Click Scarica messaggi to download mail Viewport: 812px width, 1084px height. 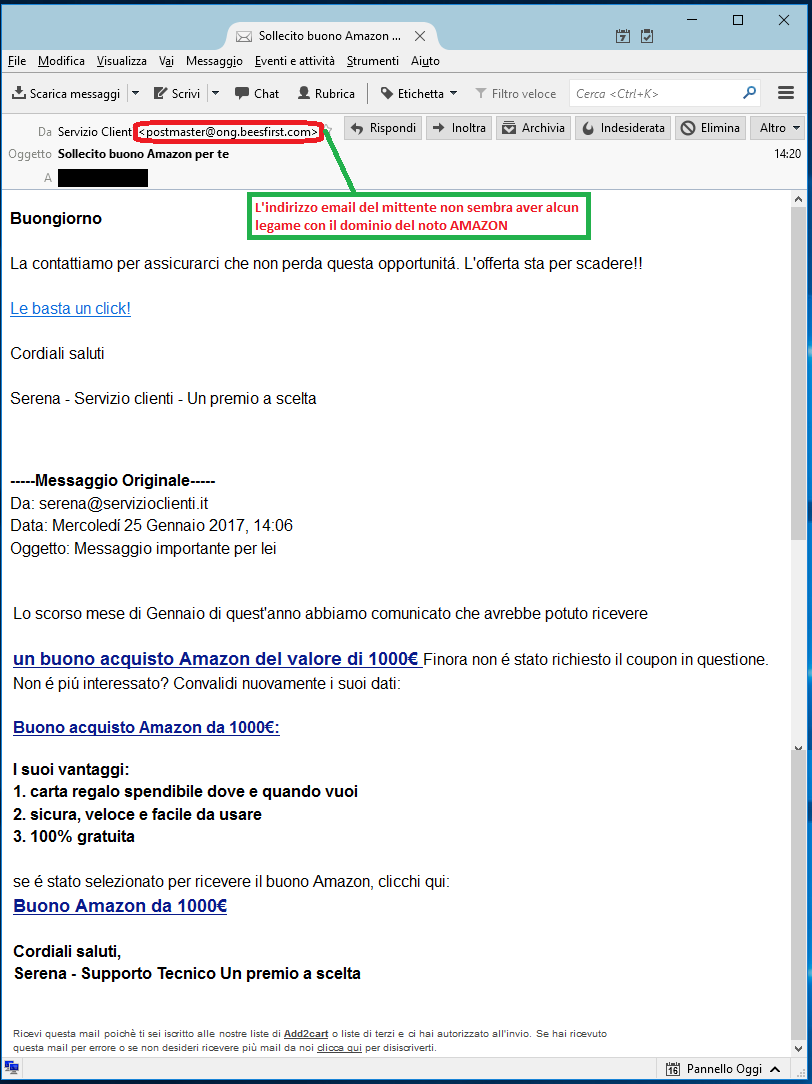[66, 93]
